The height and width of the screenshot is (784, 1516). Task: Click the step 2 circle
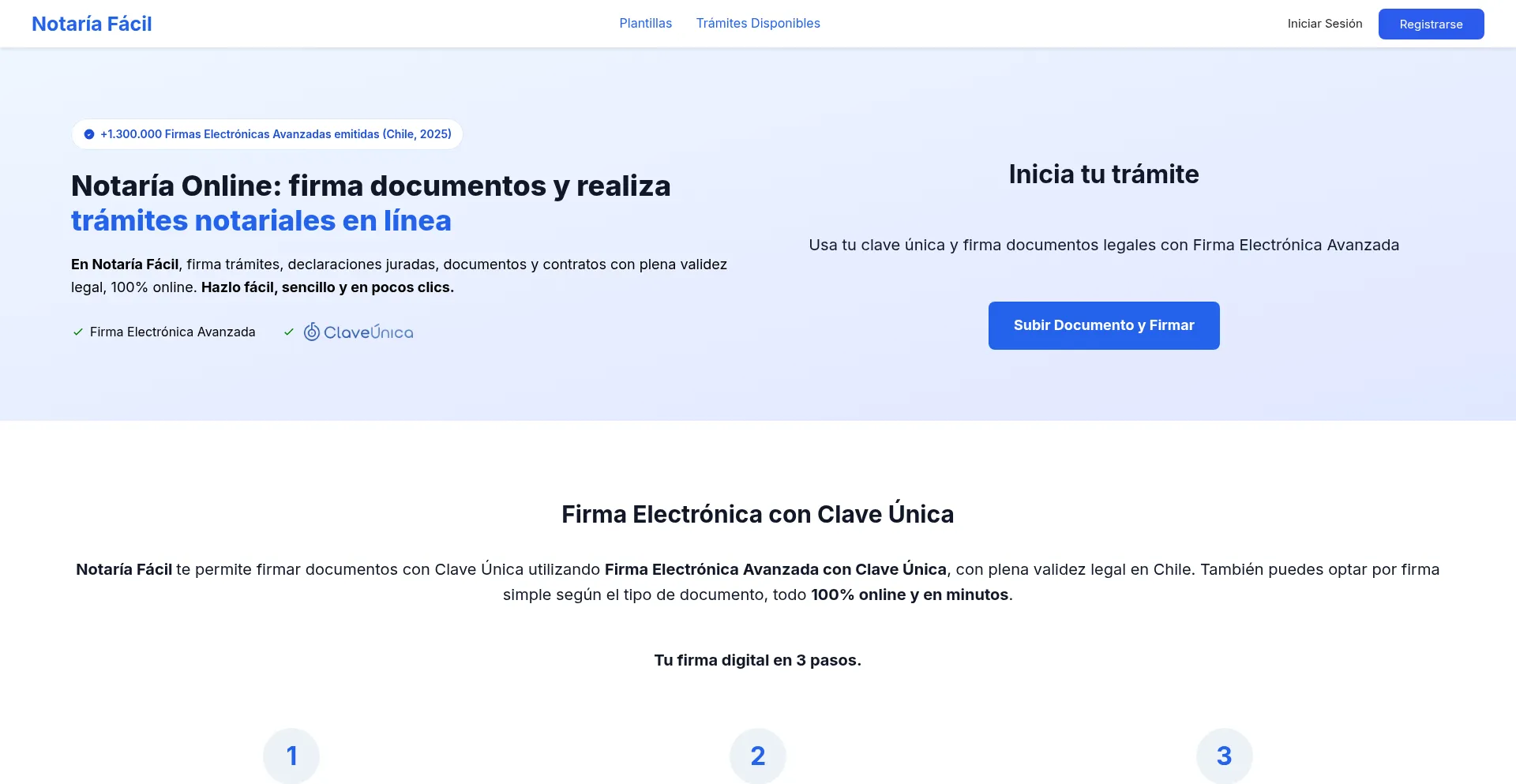(758, 756)
